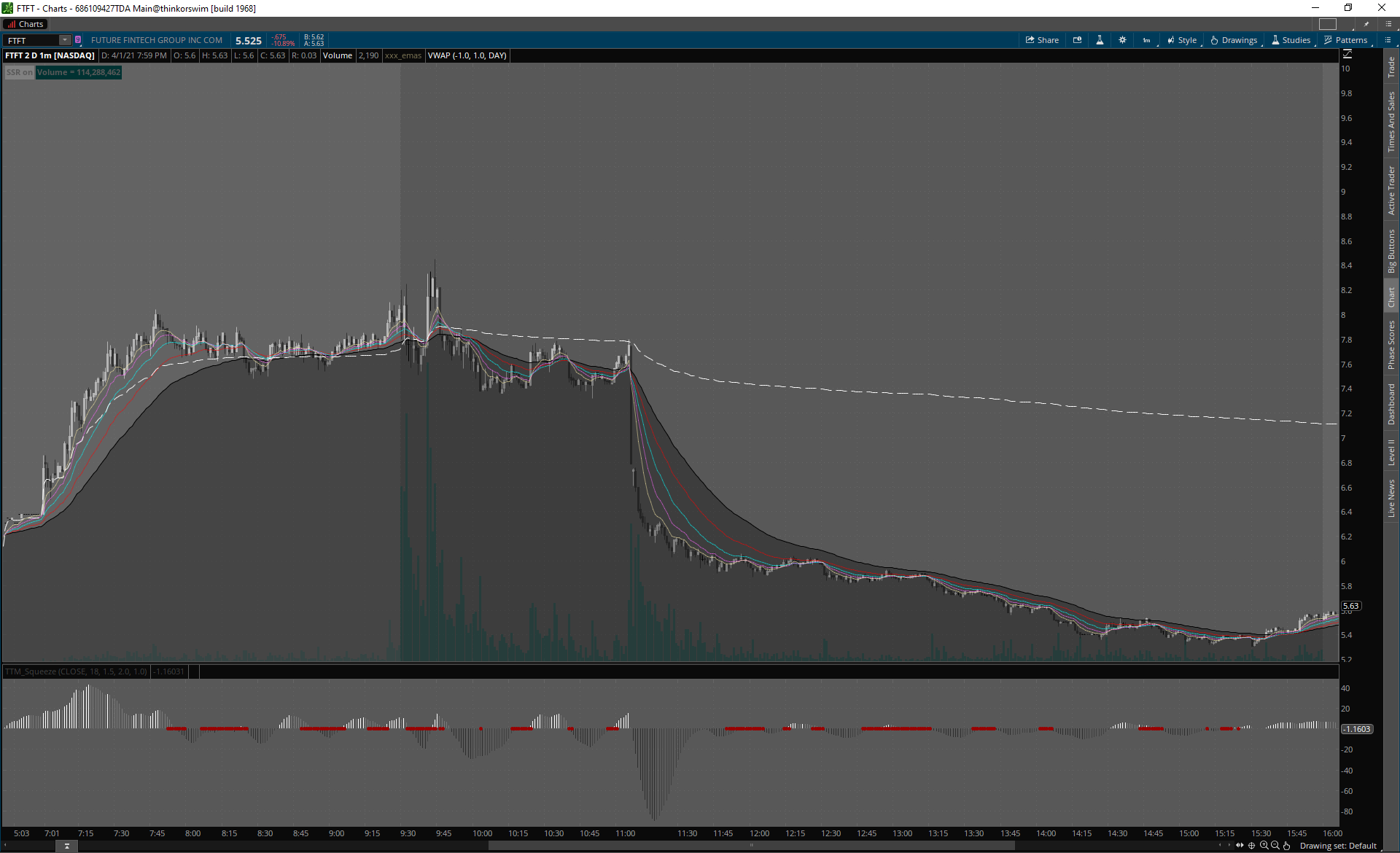Toggle the price axis auto-scale icon

[x=1347, y=55]
